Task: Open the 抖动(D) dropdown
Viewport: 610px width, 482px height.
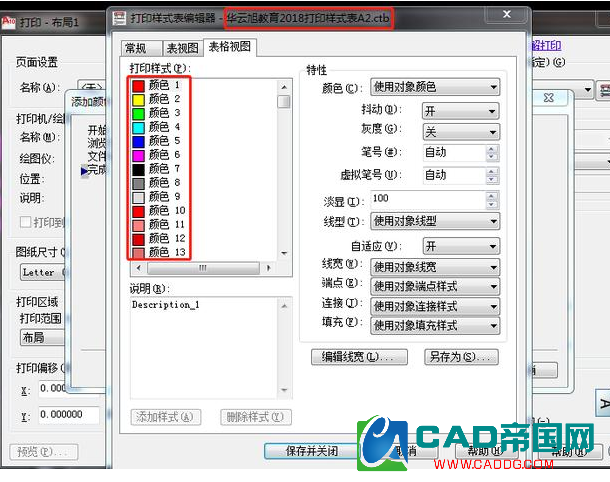Action: tap(461, 111)
